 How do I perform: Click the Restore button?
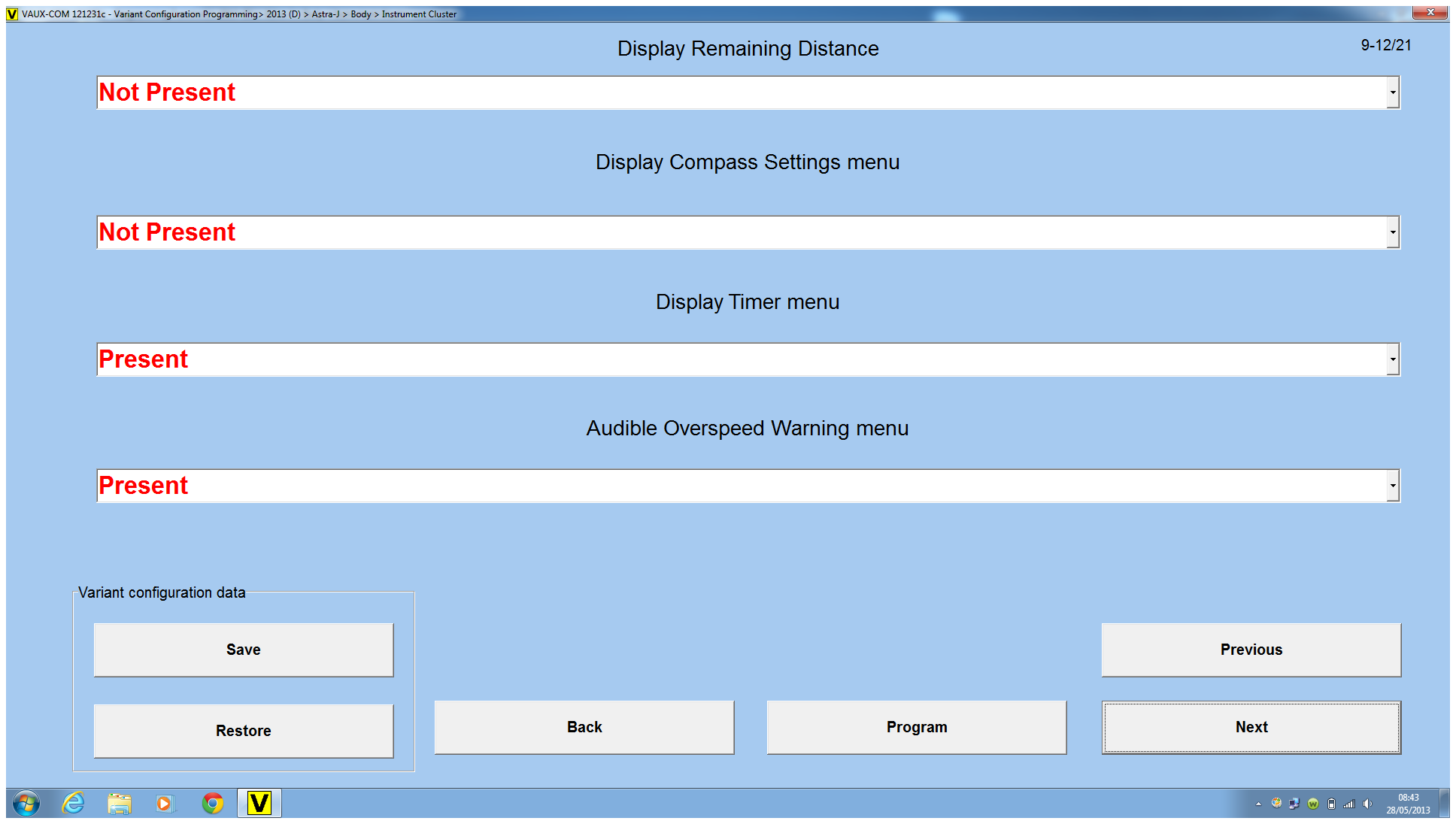coord(243,731)
